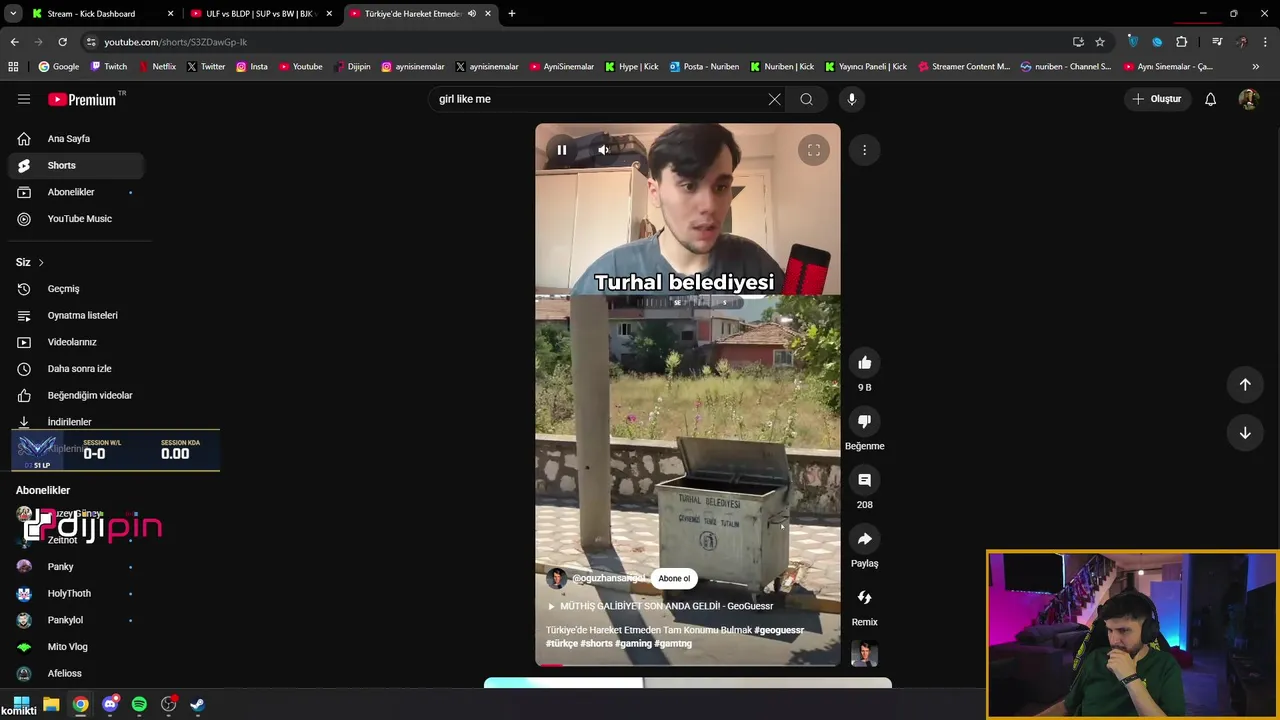Switch to ULF vs BLDP tab
The image size is (1280, 720).
click(260, 14)
